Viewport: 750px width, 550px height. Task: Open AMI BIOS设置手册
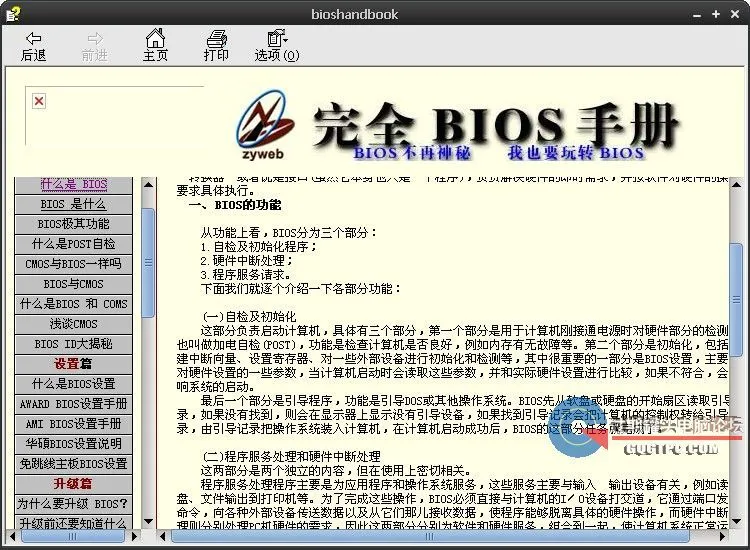[74, 424]
